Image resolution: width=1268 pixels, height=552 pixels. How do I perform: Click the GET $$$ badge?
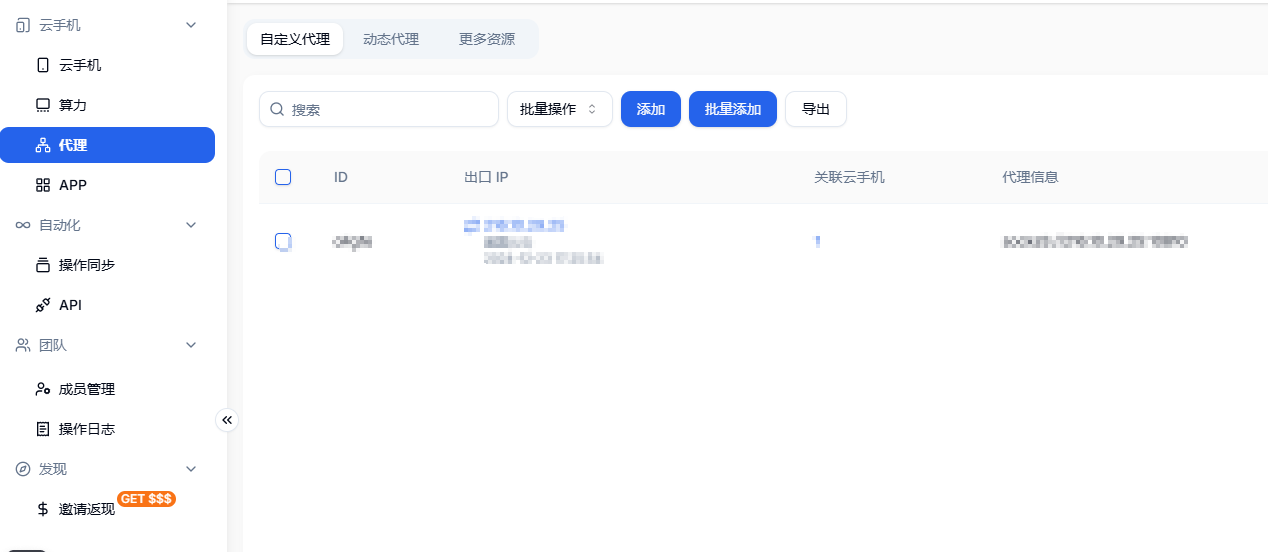pos(146,498)
